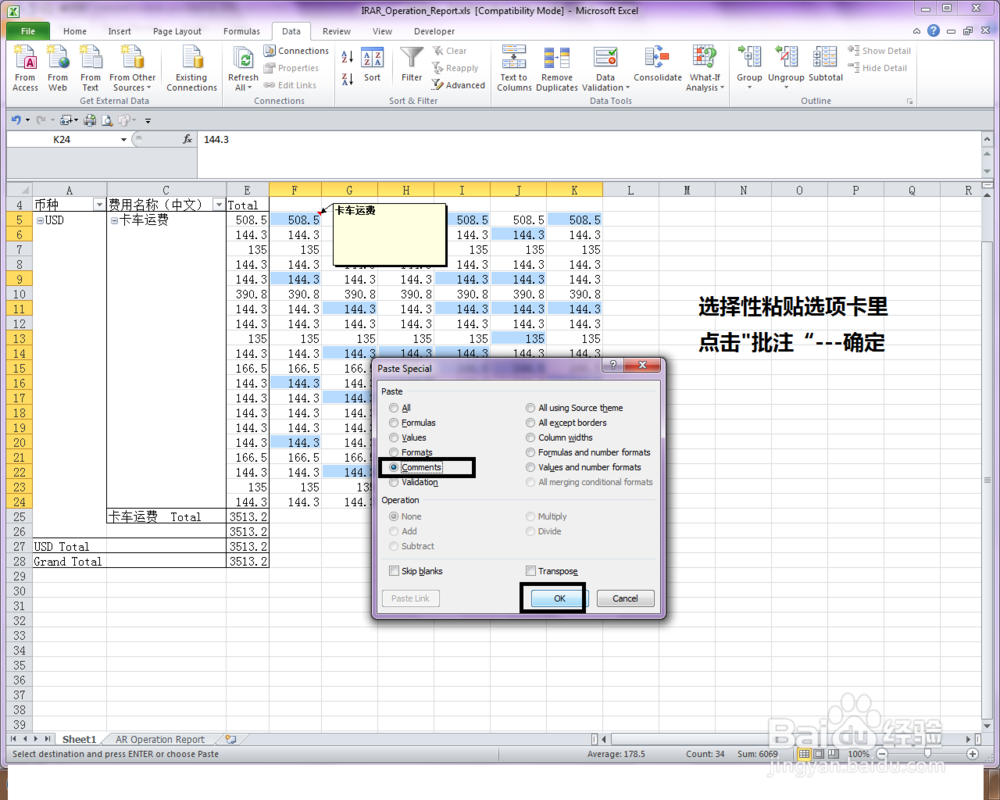
Task: Open the workbook Connections dialog
Action: click(x=296, y=50)
